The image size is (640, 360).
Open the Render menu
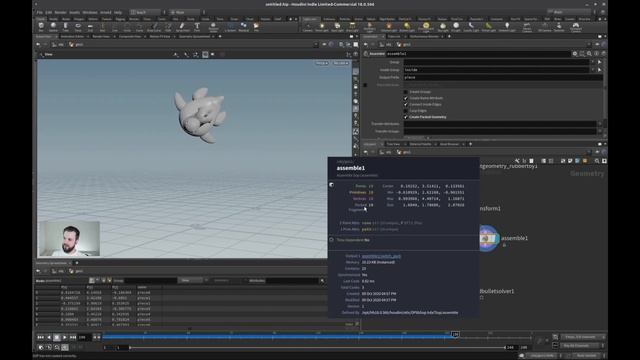tap(60, 12)
